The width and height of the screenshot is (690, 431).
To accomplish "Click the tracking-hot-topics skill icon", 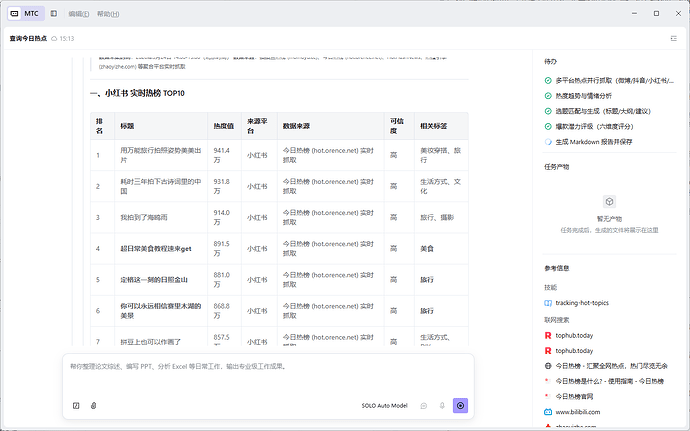I will [548, 303].
